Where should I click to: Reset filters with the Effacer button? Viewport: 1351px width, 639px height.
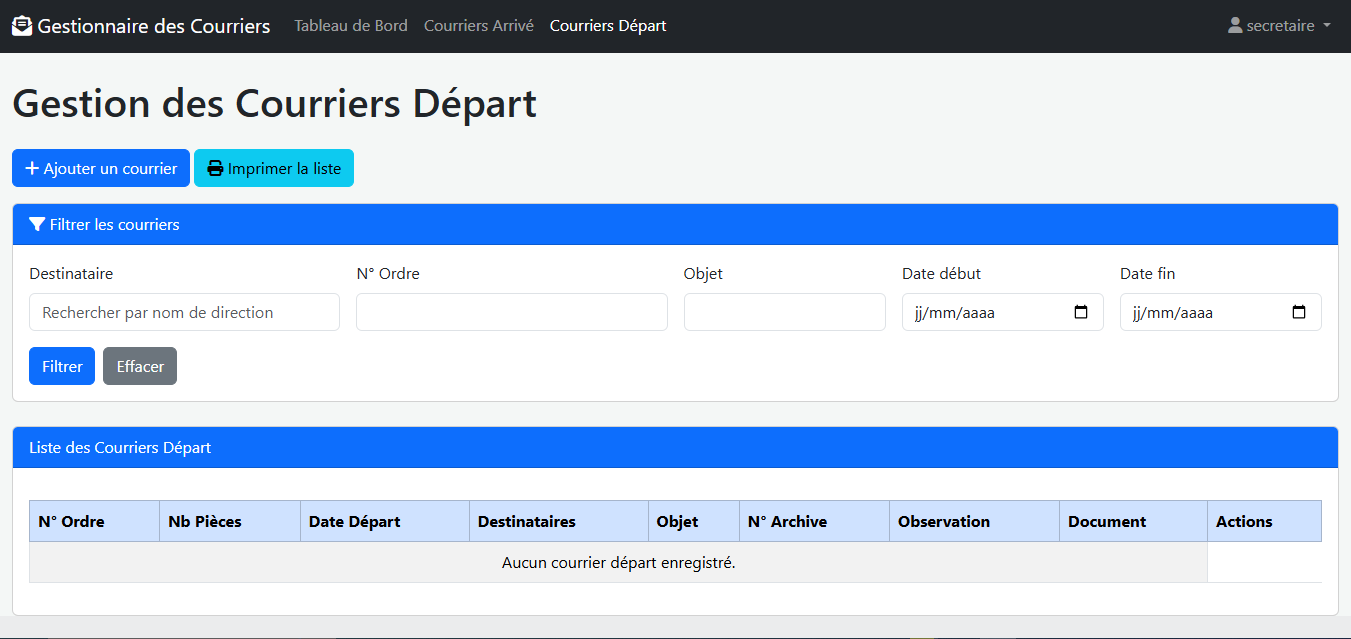(x=140, y=366)
